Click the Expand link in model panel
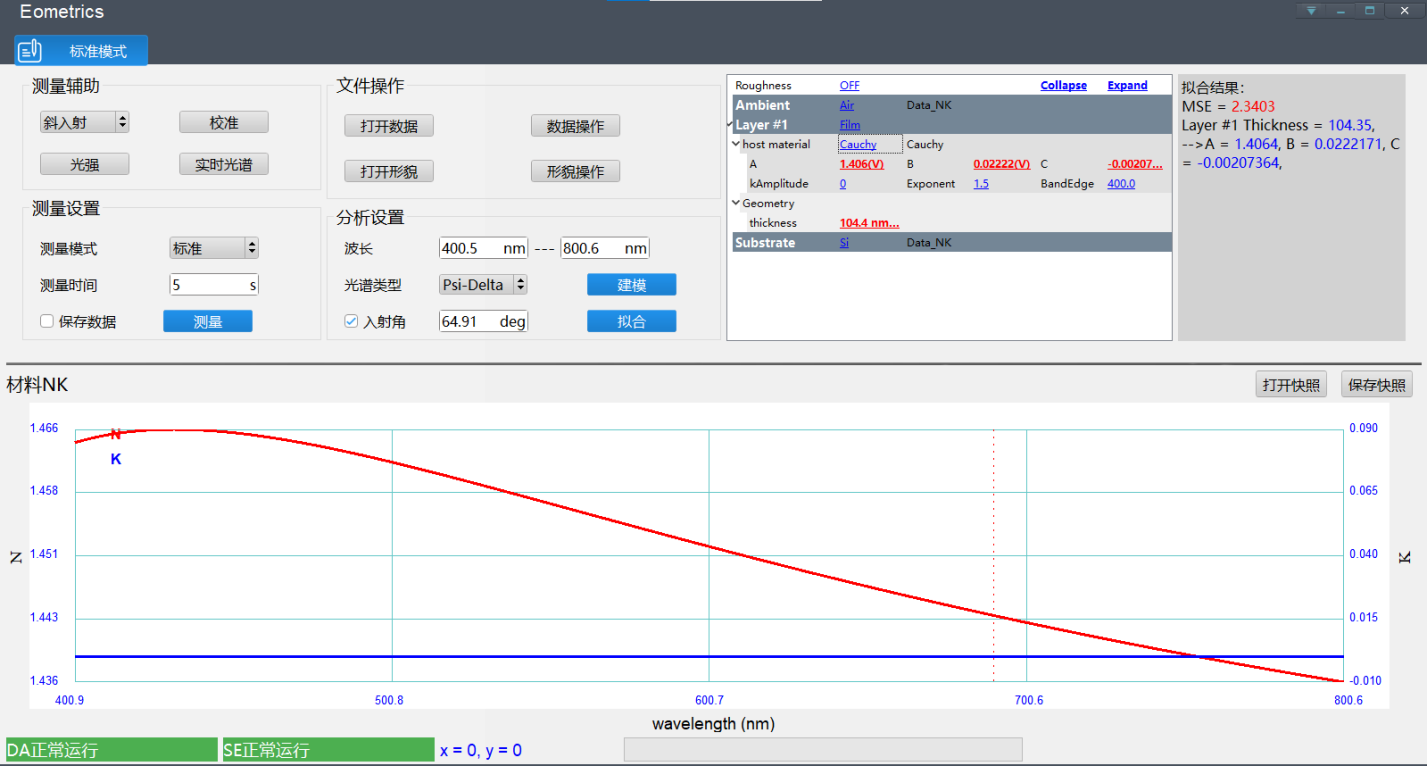The width and height of the screenshot is (1427, 766). coord(1127,86)
